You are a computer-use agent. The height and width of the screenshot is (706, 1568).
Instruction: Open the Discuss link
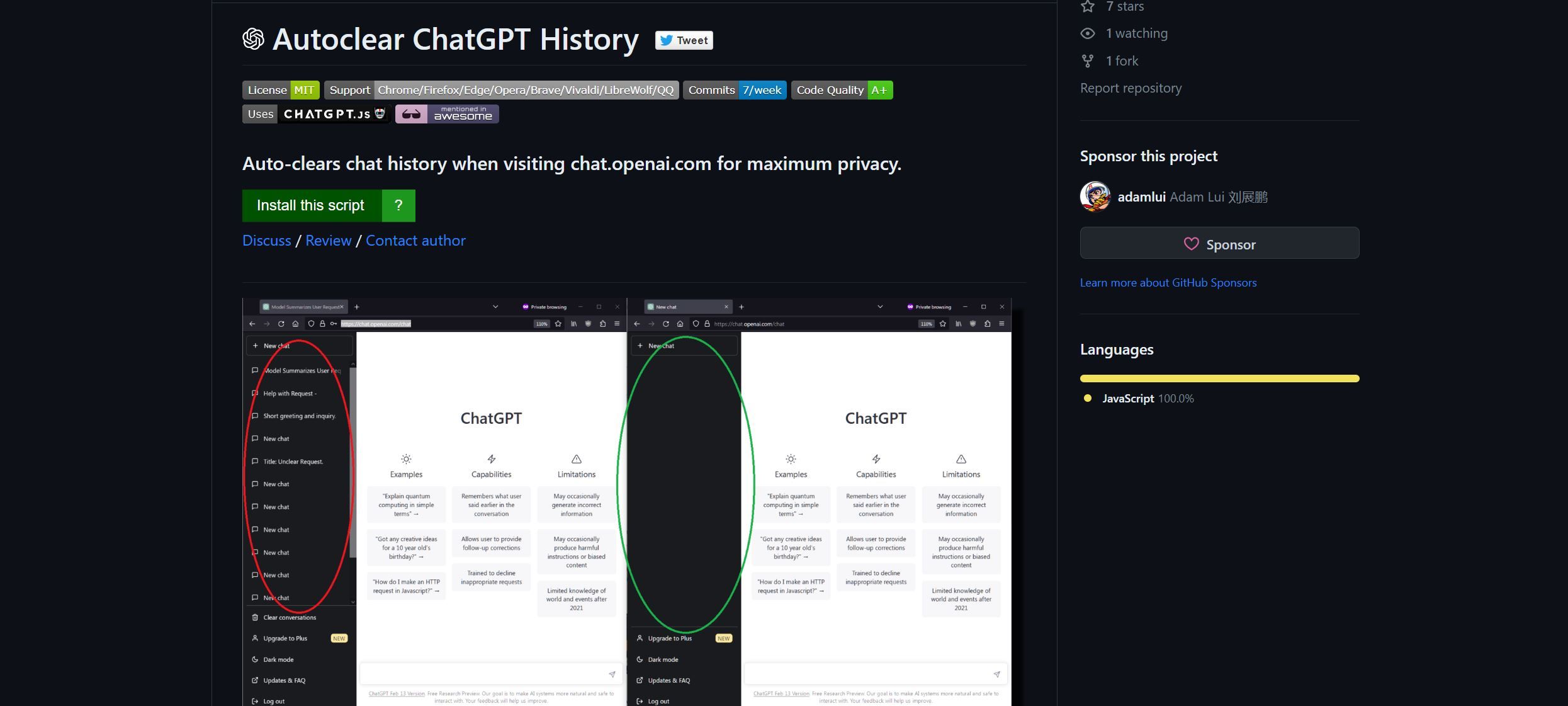click(267, 241)
